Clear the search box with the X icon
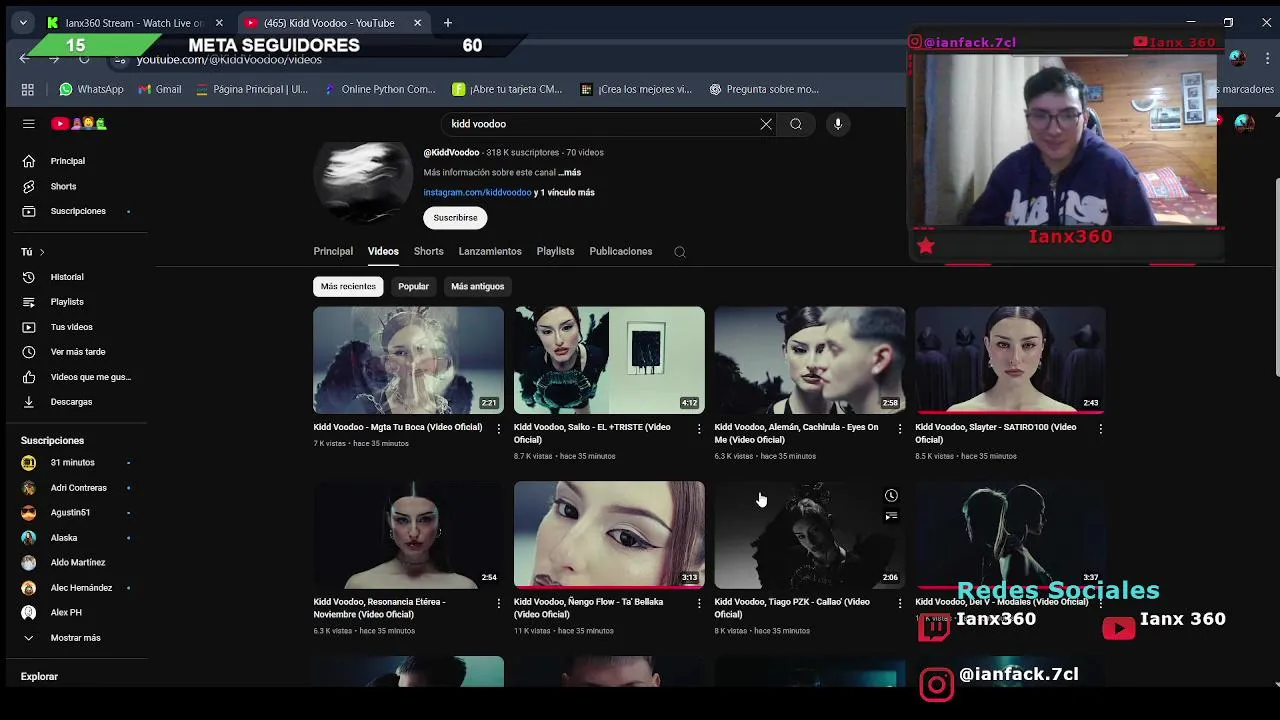Screen dimensions: 1280x720 (x=766, y=124)
